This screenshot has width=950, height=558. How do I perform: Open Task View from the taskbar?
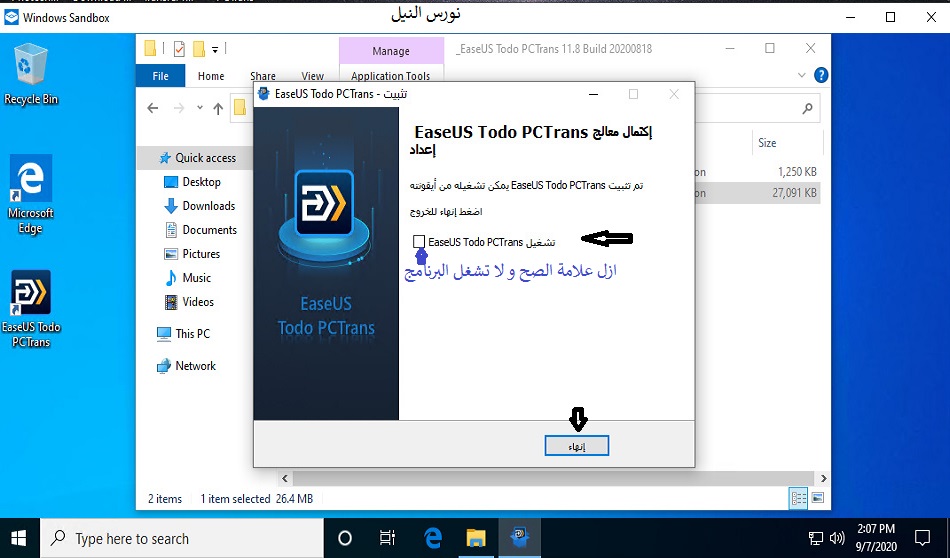click(388, 538)
